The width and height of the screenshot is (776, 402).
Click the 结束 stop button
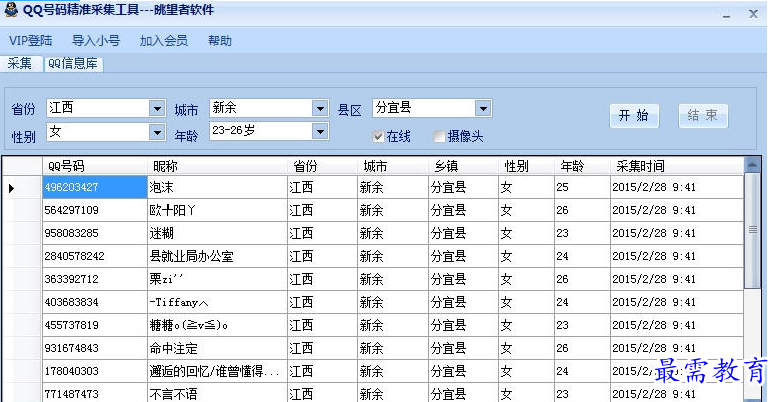(703, 116)
